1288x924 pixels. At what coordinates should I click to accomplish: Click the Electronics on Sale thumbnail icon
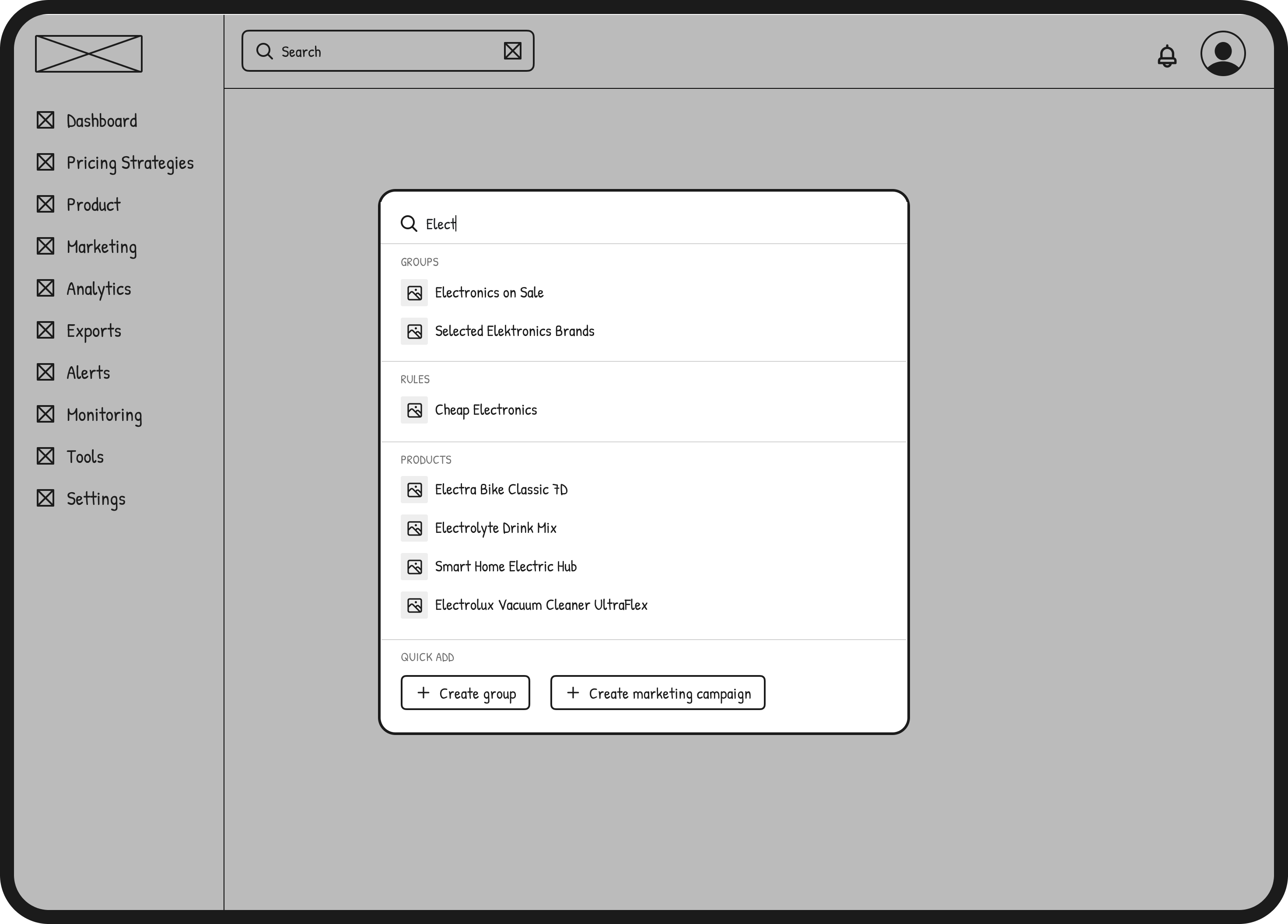pos(414,293)
